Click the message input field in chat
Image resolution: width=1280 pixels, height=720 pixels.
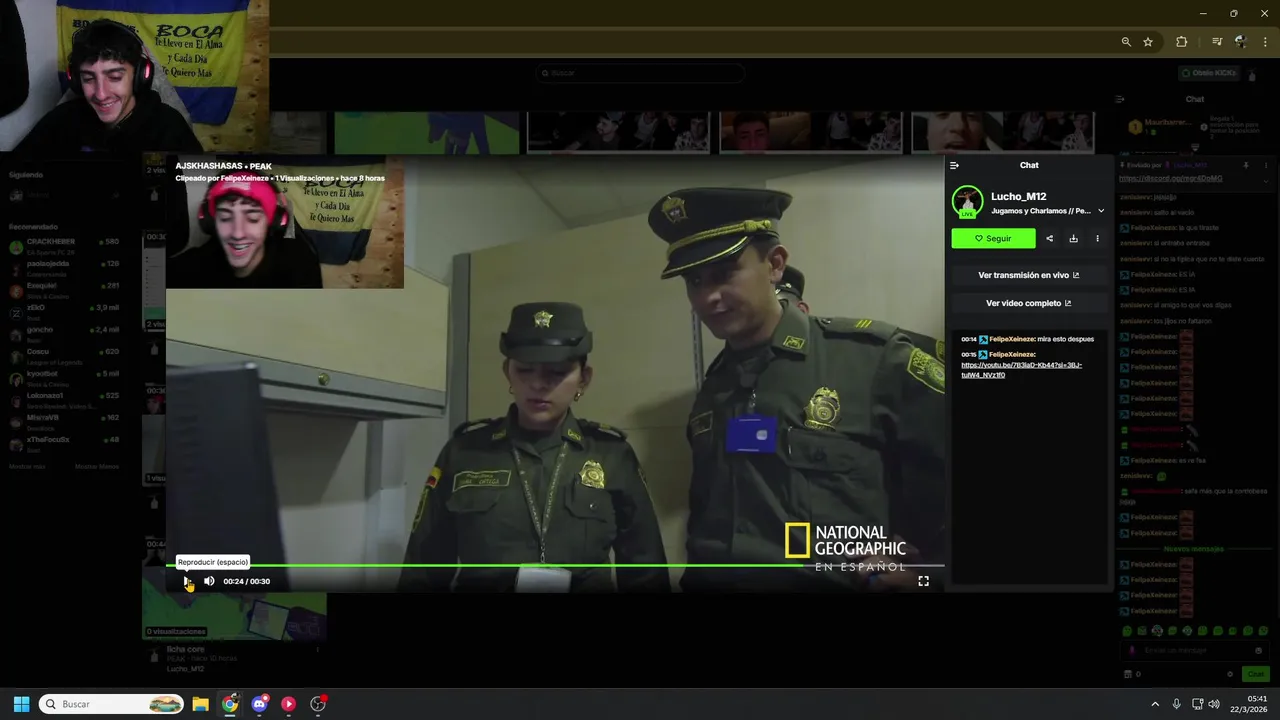[x=1195, y=650]
